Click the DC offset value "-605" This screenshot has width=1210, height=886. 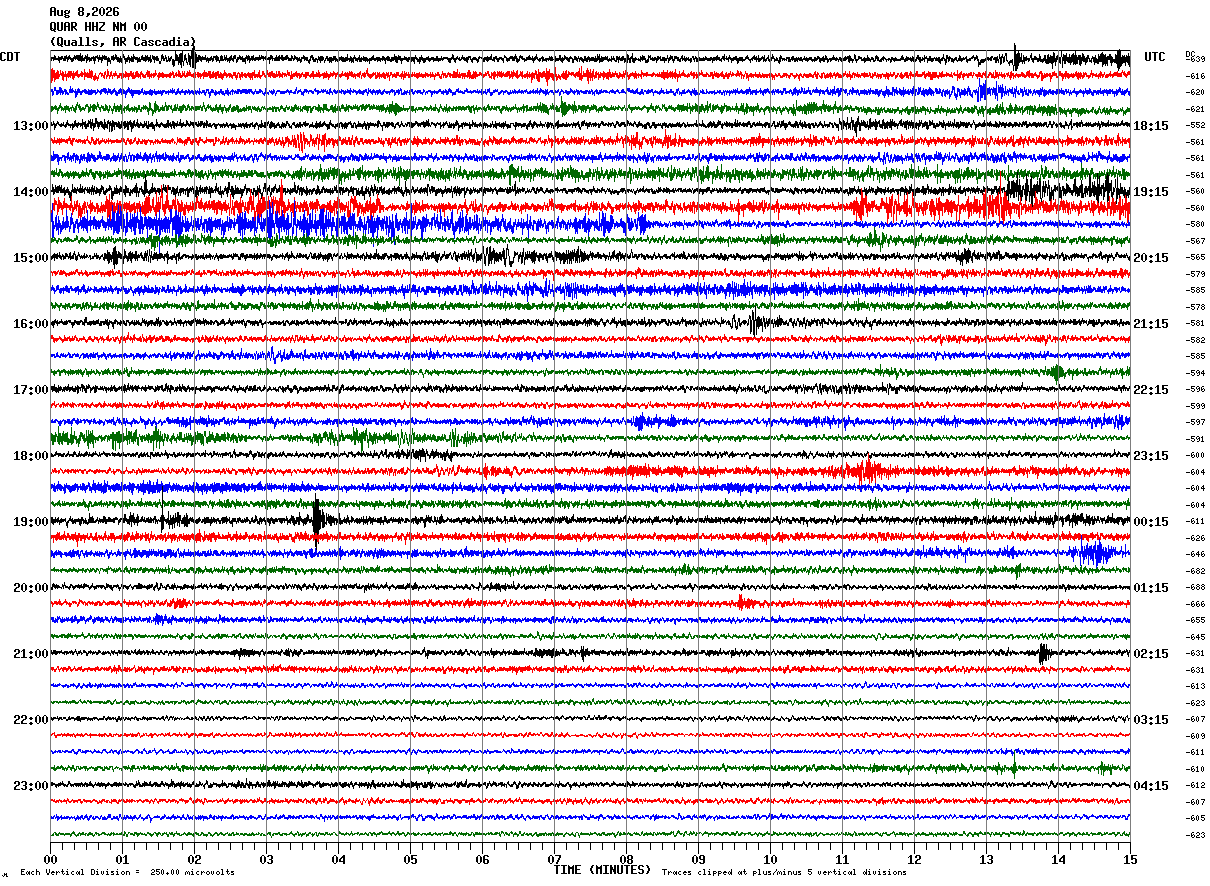(x=1195, y=818)
